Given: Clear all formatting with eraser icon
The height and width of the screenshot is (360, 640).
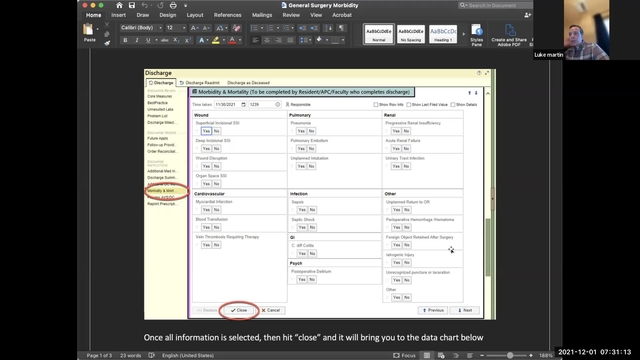Looking at the screenshot, I should pos(236,28).
